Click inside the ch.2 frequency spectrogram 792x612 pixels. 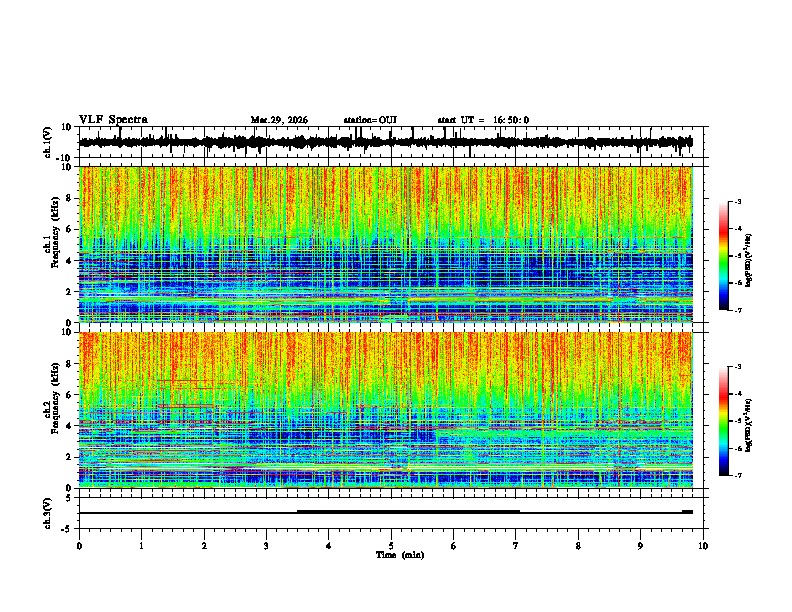click(x=385, y=410)
